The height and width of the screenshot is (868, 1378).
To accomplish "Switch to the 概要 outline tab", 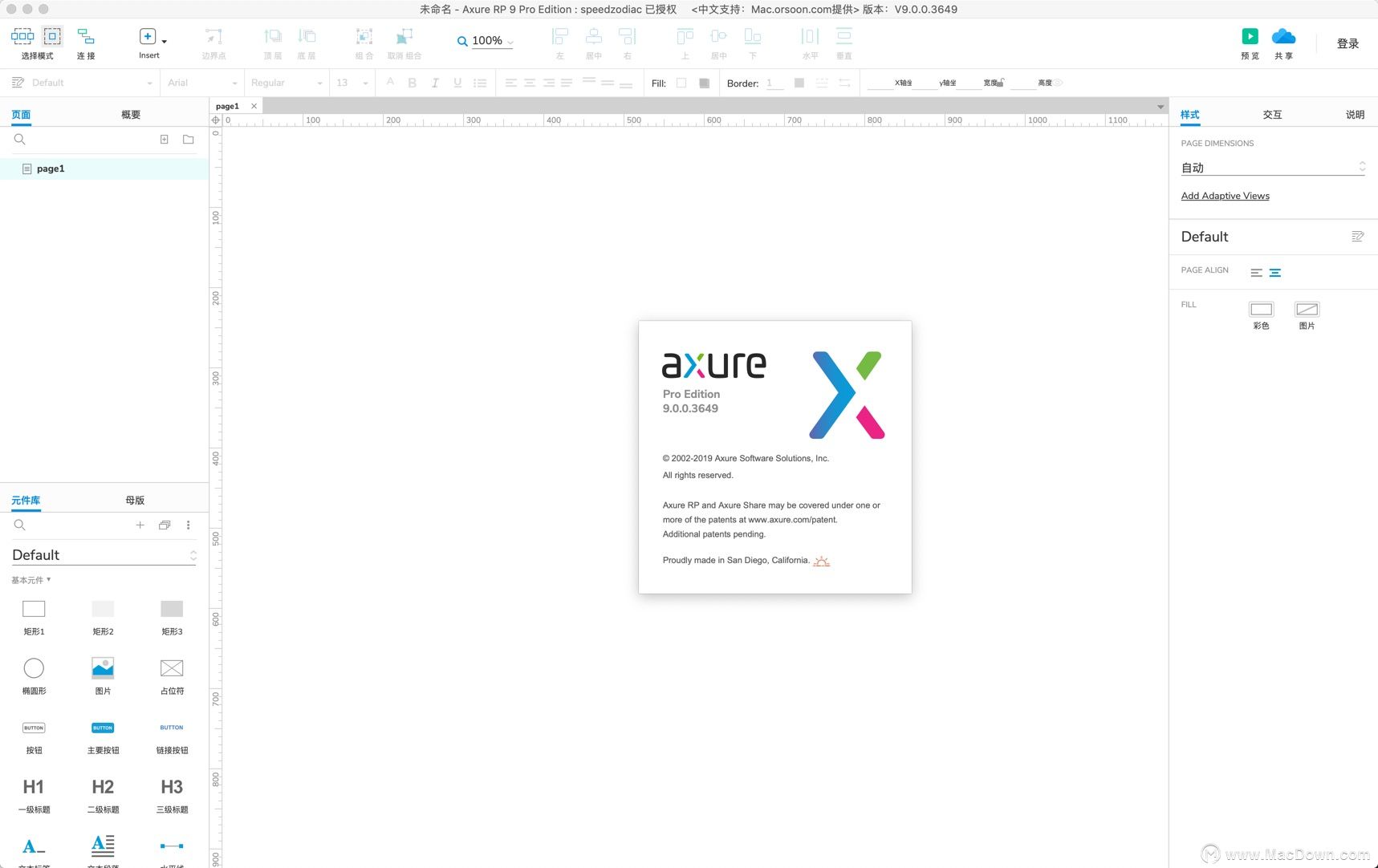I will 131,115.
